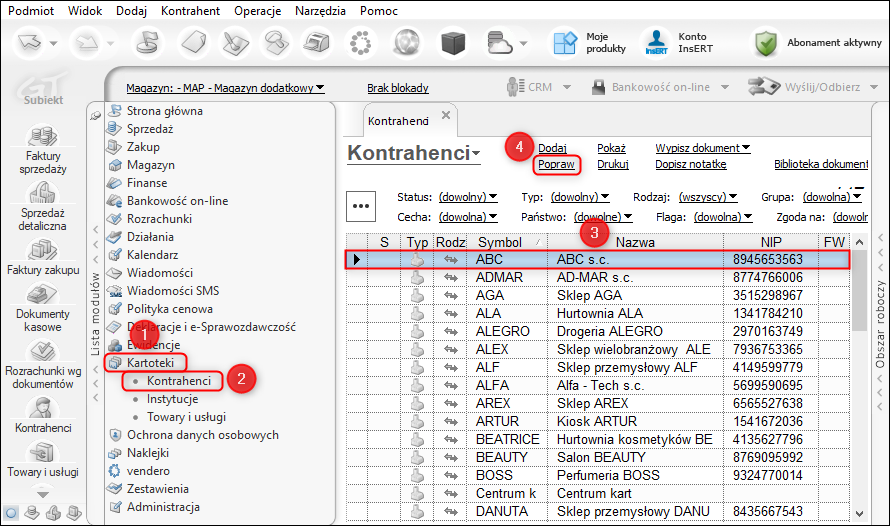Expand the Państwo filter dropdown
The image size is (890, 526).
[603, 216]
